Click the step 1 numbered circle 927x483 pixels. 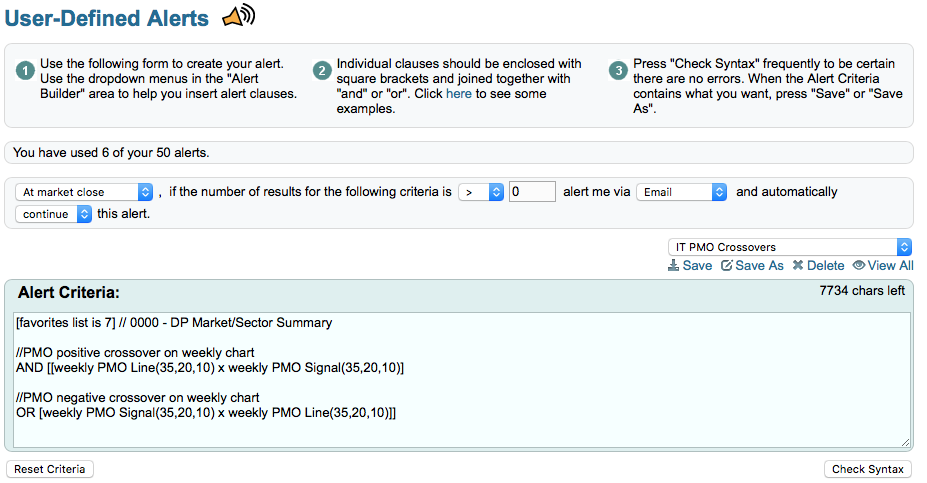(25, 71)
